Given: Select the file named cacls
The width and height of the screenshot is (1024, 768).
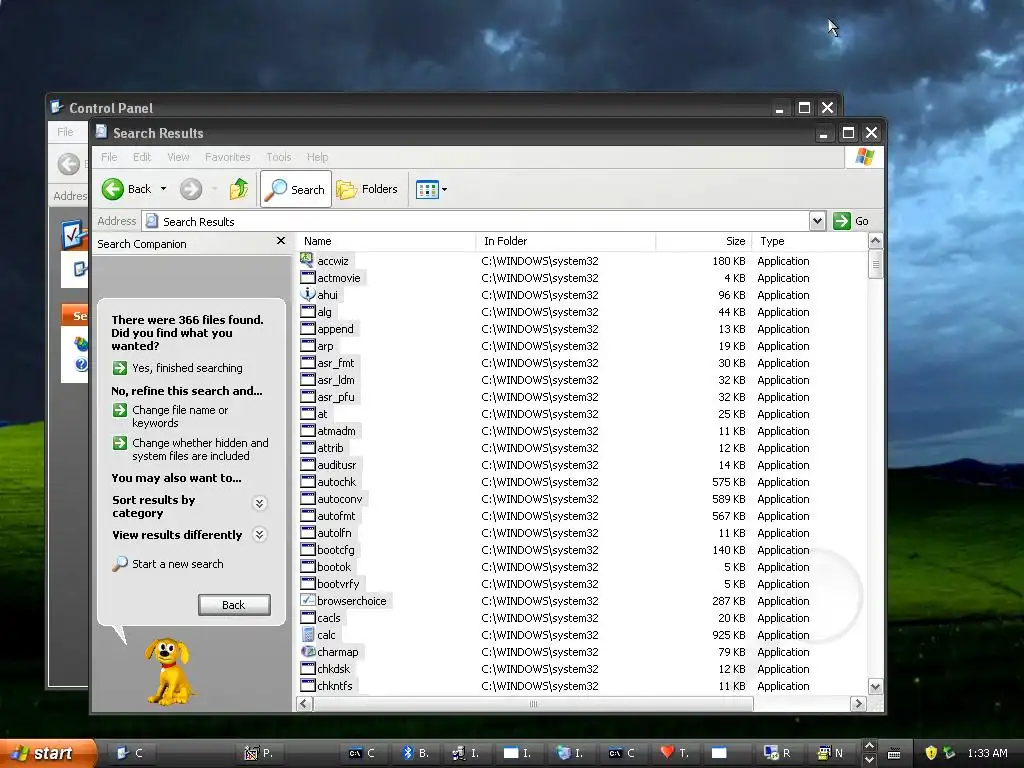Looking at the screenshot, I should [x=328, y=618].
